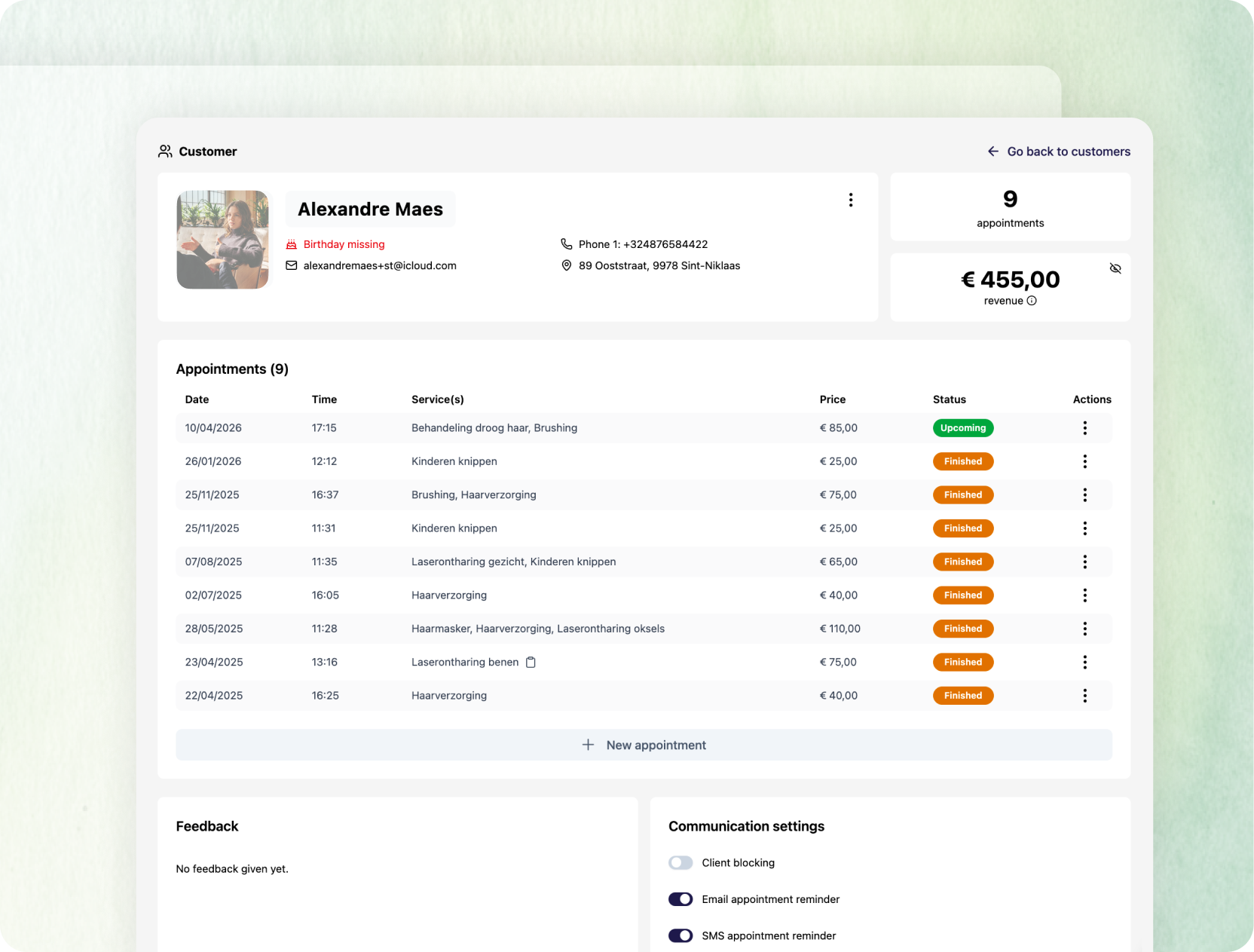Image resolution: width=1254 pixels, height=952 pixels.
Task: Open the customer card three-dot menu
Action: [x=851, y=200]
